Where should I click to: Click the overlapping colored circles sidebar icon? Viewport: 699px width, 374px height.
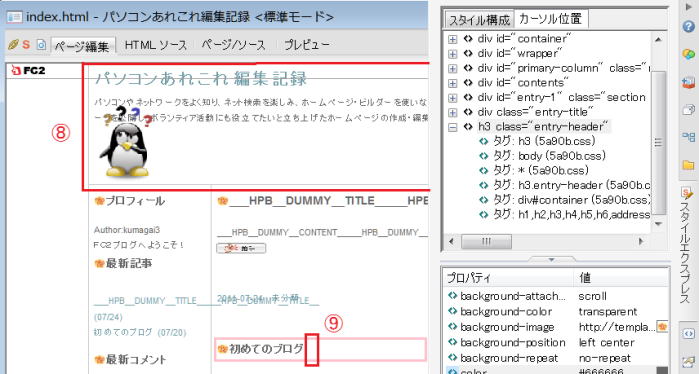click(689, 54)
